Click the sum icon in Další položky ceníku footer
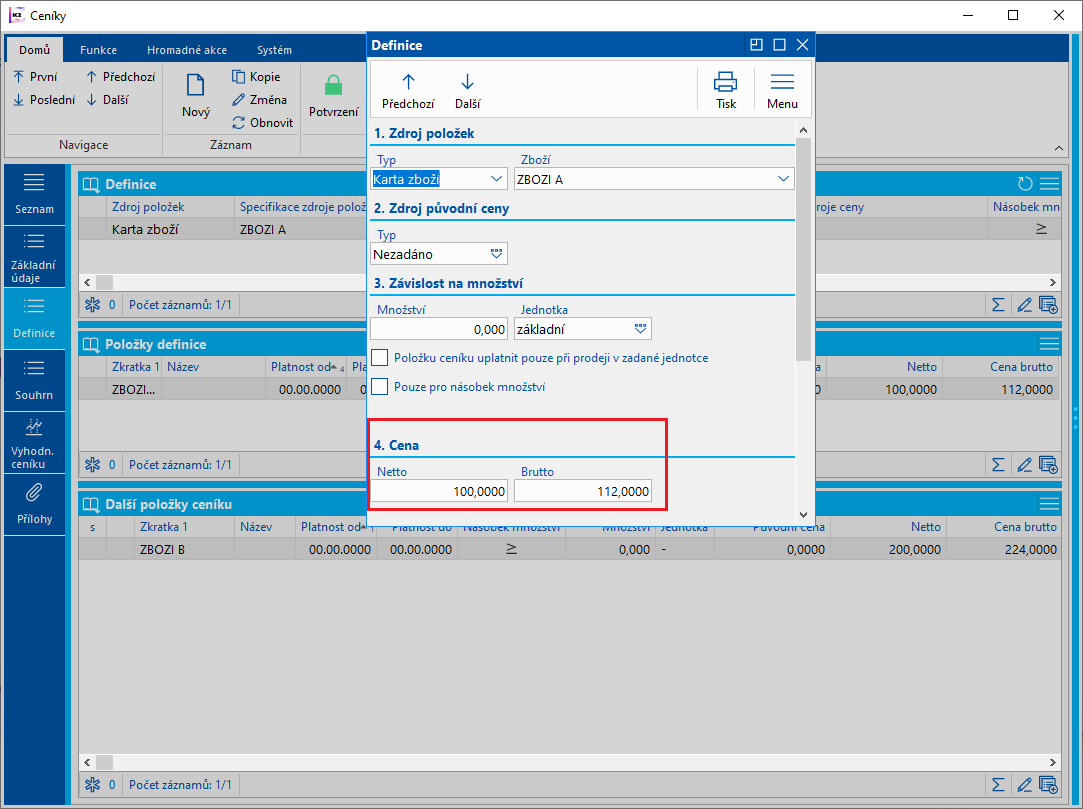Screen dimensions: 1083x809 pos(998,785)
